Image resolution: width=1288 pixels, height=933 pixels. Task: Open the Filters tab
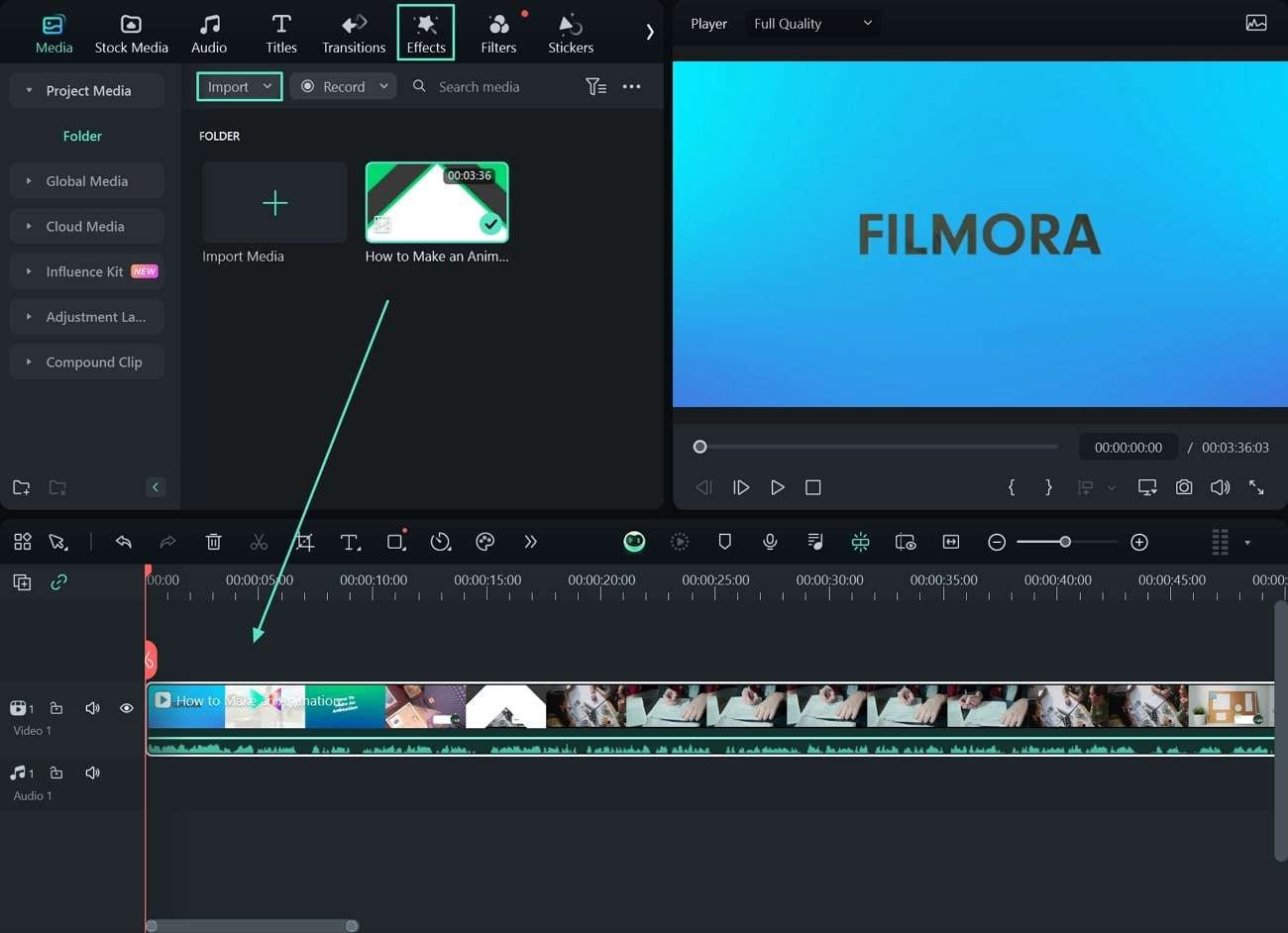[498, 34]
